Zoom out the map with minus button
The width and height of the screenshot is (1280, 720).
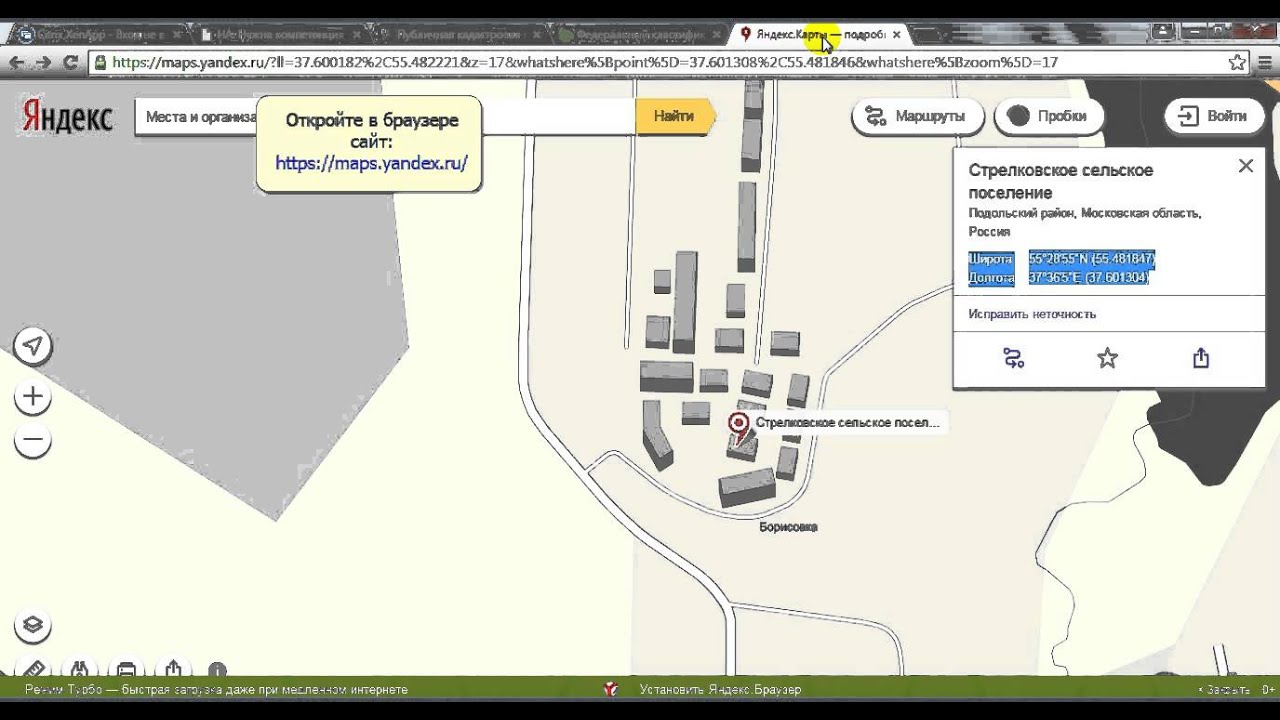(33, 440)
